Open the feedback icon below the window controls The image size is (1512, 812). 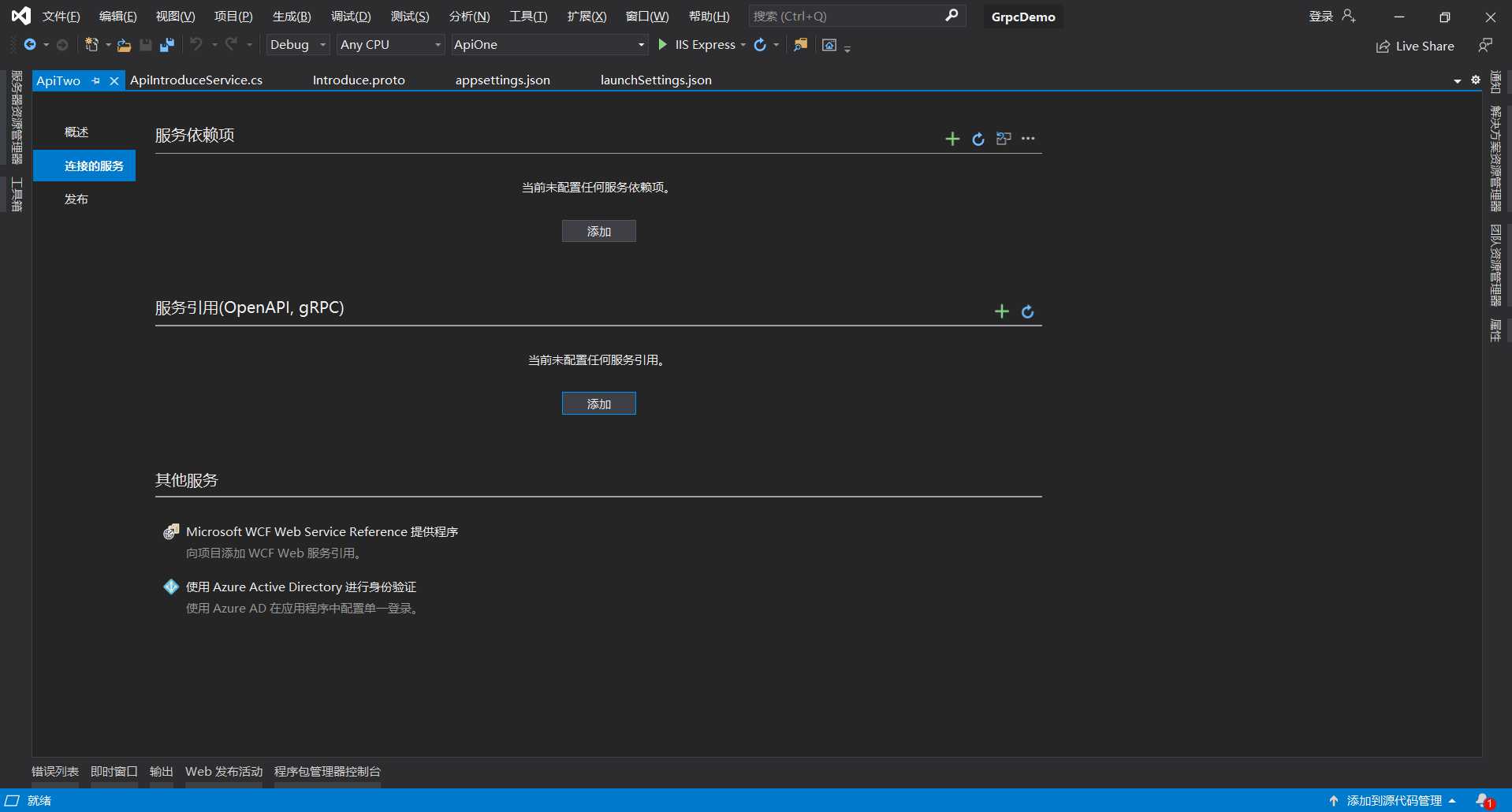point(1485,46)
